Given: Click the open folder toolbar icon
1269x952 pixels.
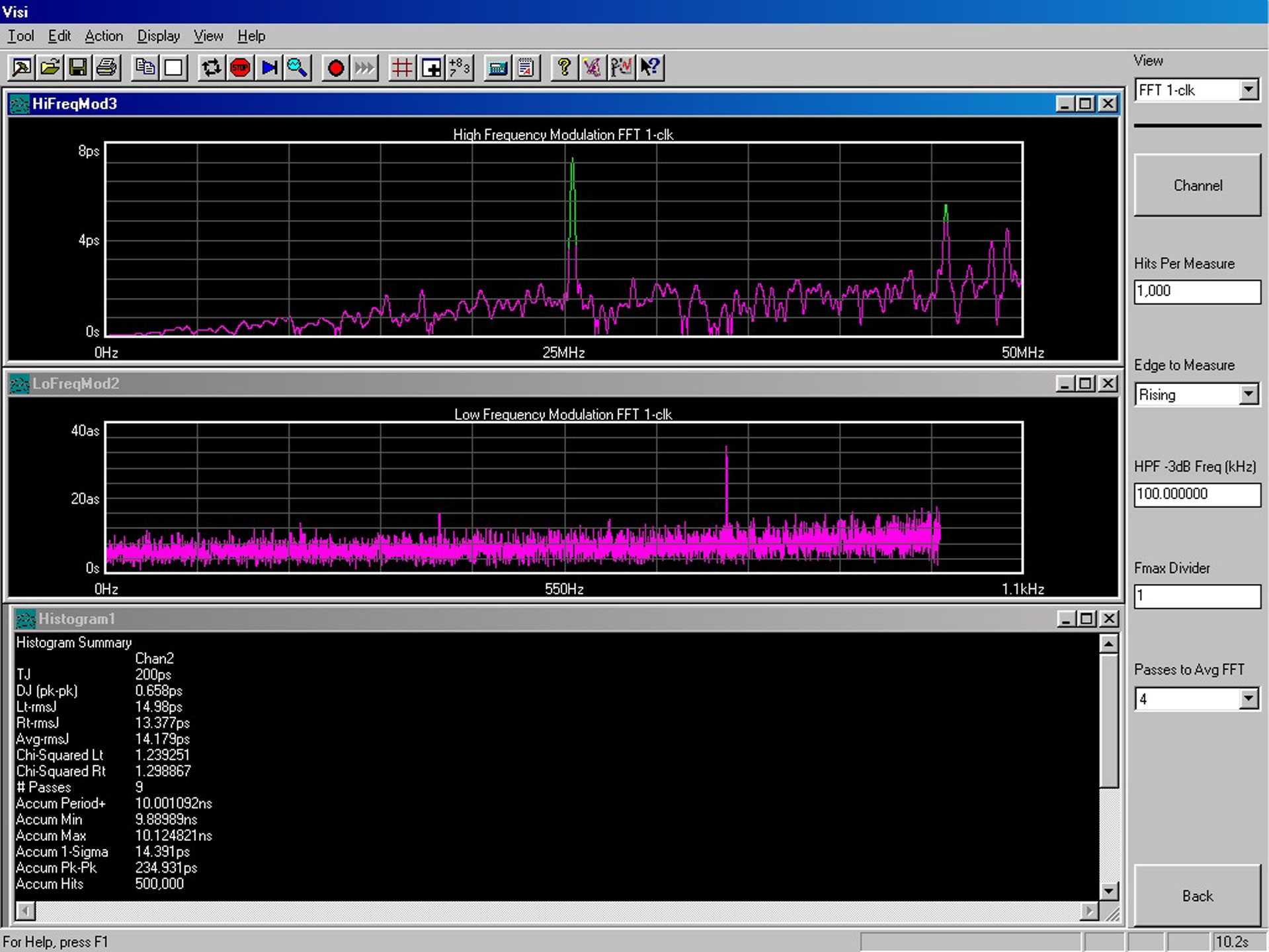Looking at the screenshot, I should 50,67.
